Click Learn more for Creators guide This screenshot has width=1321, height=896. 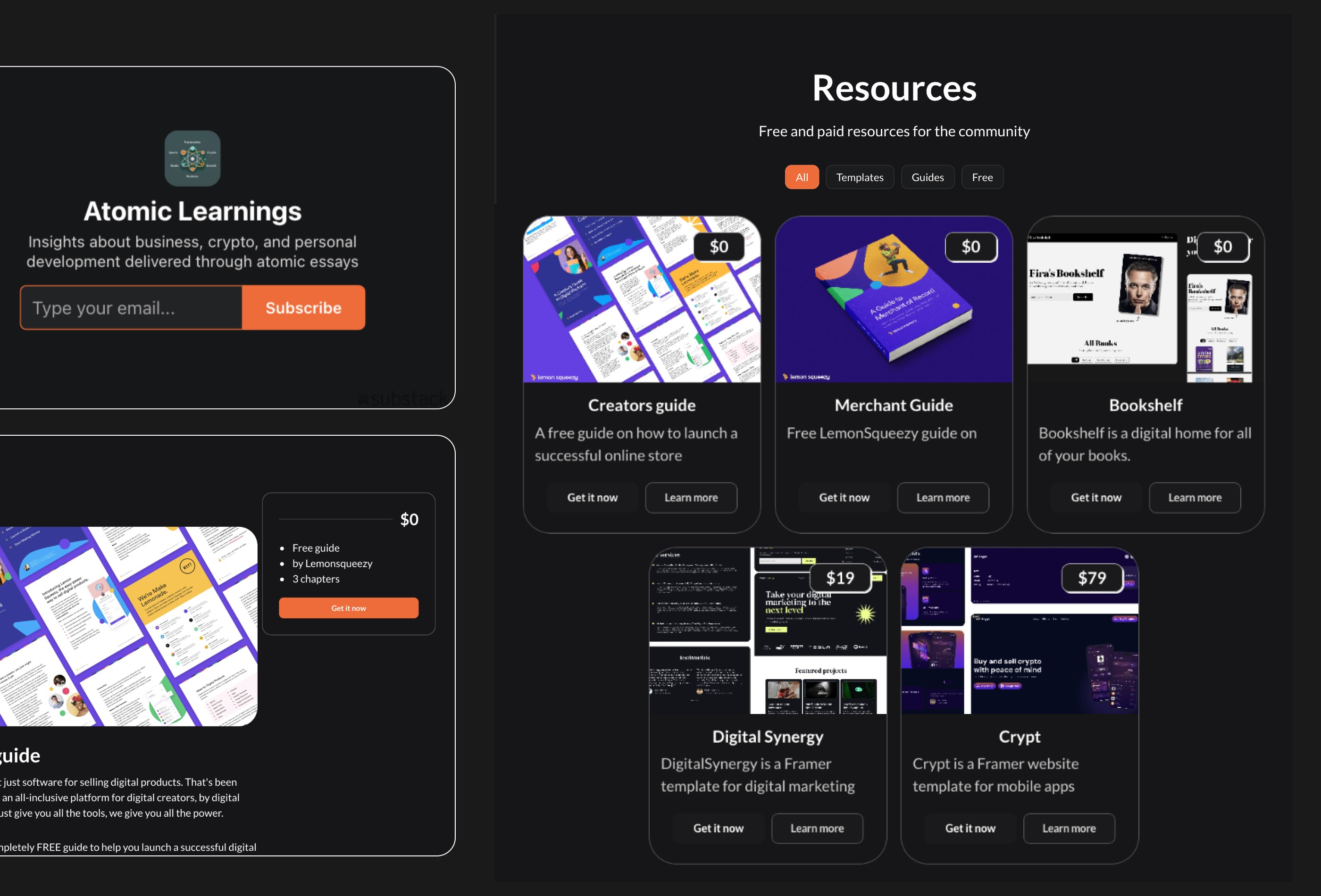point(691,498)
